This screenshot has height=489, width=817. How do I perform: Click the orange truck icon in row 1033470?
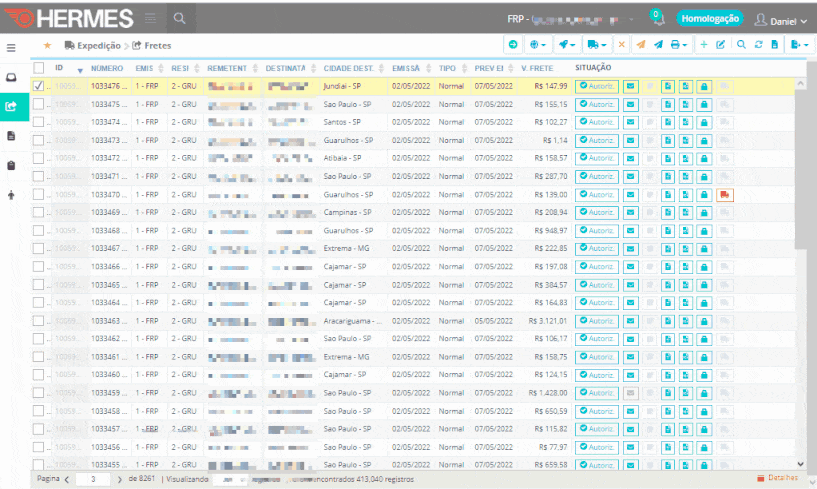click(724, 194)
